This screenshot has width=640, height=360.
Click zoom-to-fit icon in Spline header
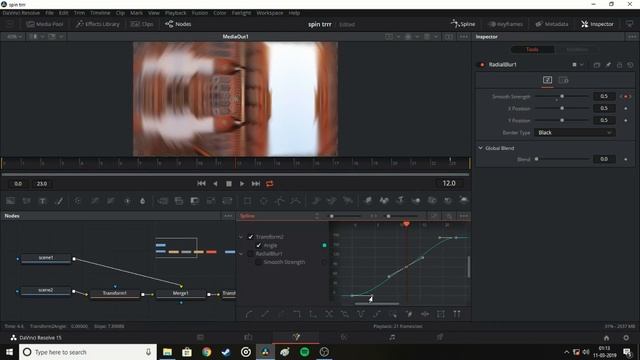tap(434, 216)
